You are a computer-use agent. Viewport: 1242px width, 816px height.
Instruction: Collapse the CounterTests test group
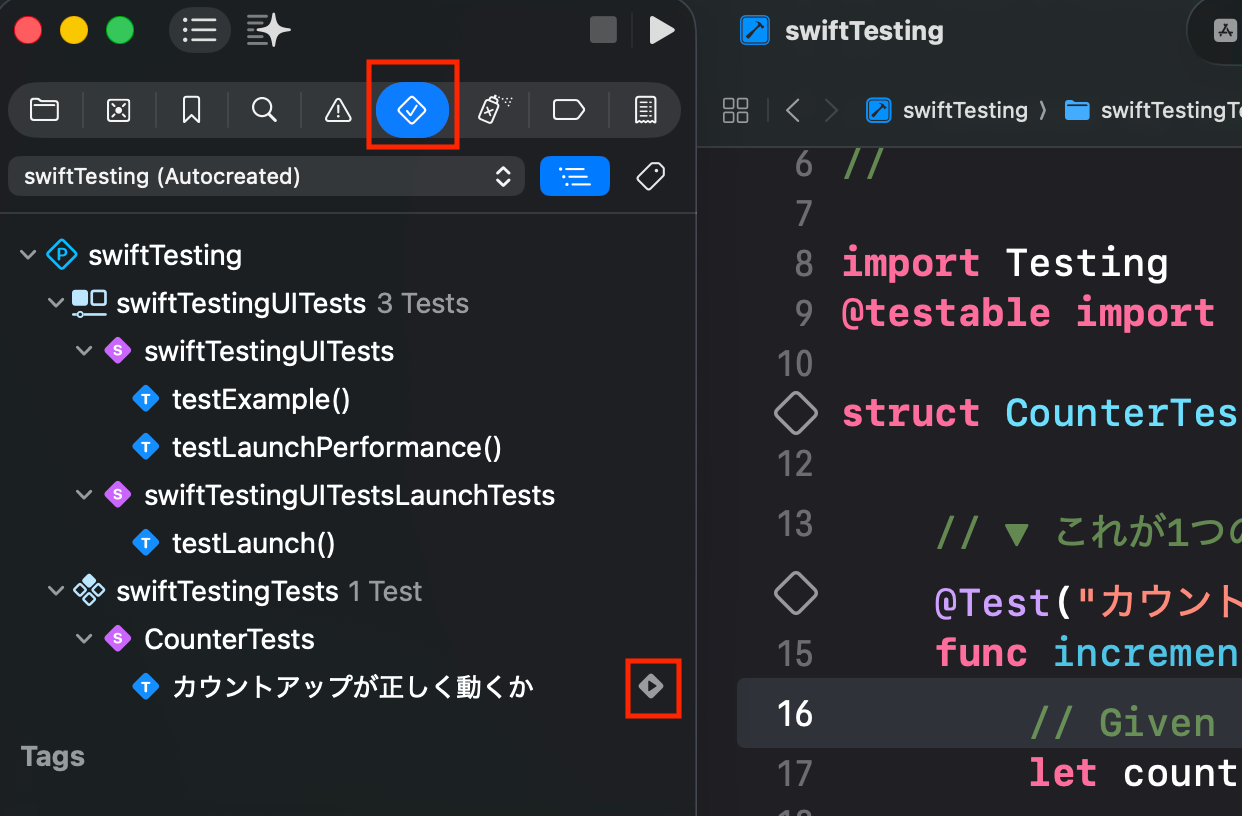tap(84, 639)
